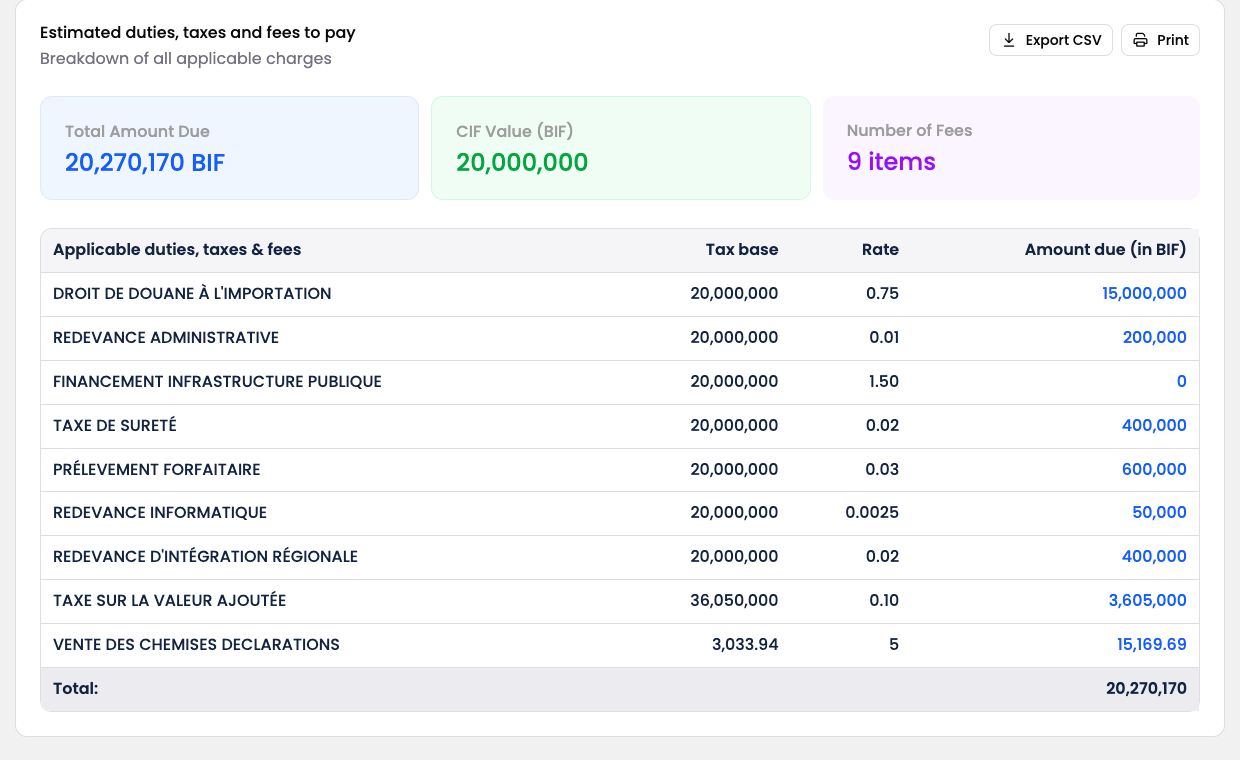
Task: Select TAXE SUR LA VALEUR AJOUTÉE row label
Action: pyautogui.click(x=170, y=601)
